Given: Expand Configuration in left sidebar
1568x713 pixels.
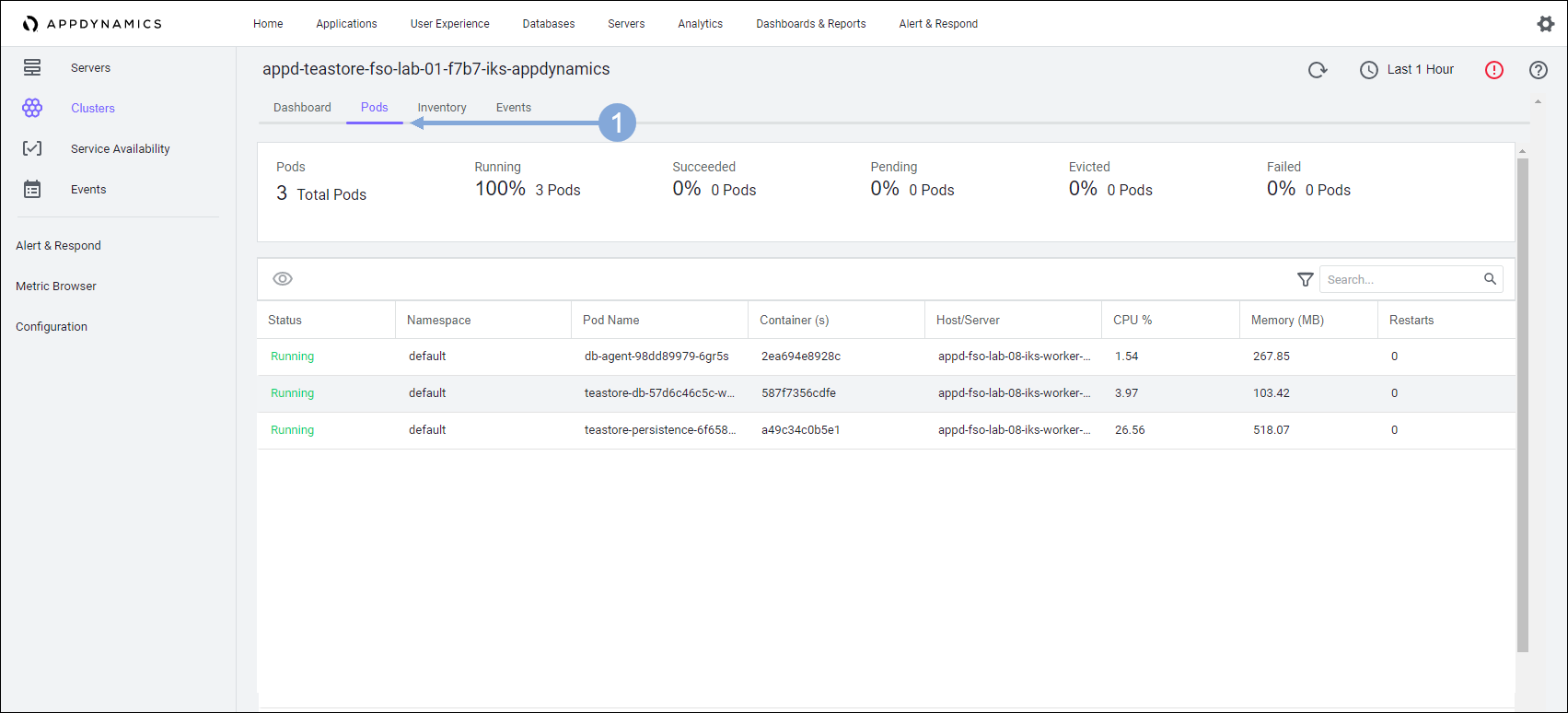Looking at the screenshot, I should point(52,327).
